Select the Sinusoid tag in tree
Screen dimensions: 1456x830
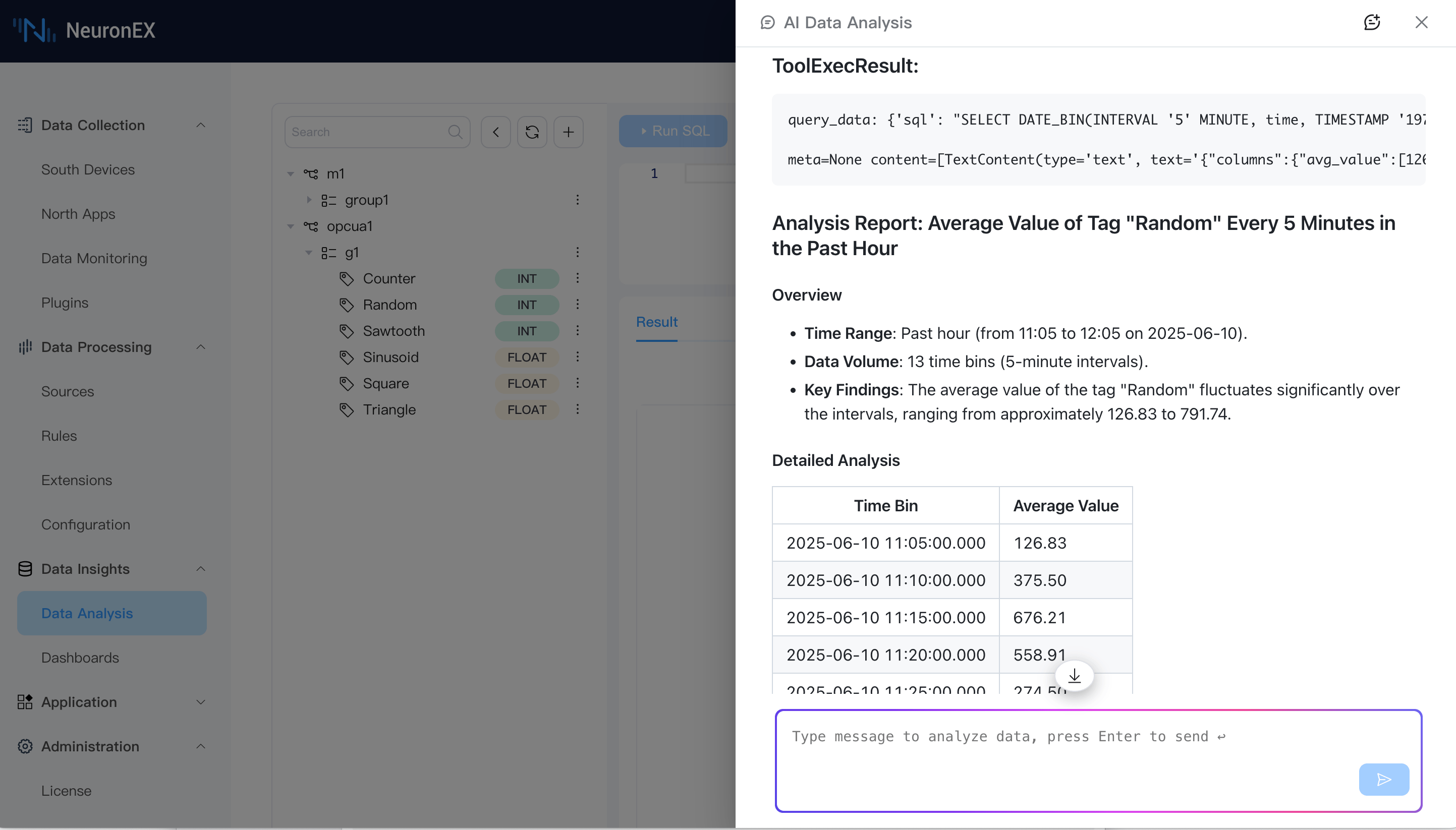coord(390,357)
